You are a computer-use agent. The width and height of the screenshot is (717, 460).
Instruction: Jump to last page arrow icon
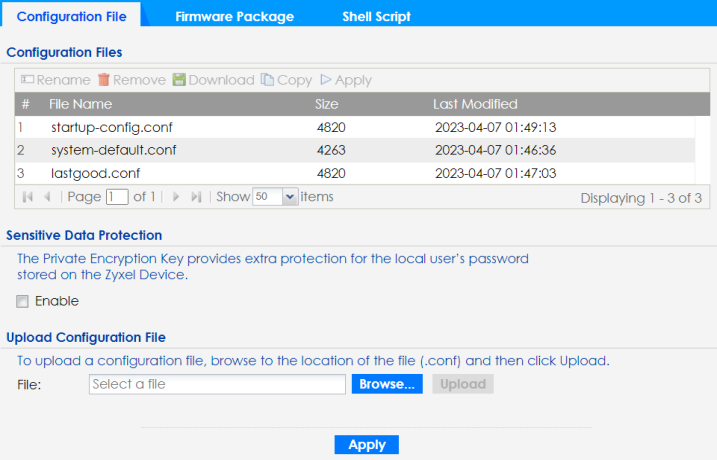(196, 198)
